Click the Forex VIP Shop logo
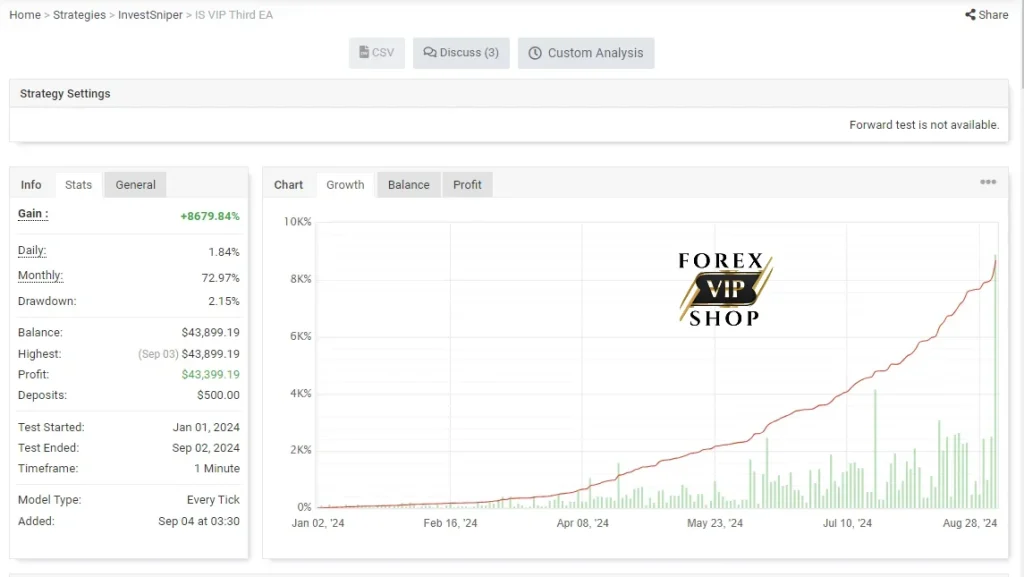This screenshot has width=1024, height=577. pos(725,289)
